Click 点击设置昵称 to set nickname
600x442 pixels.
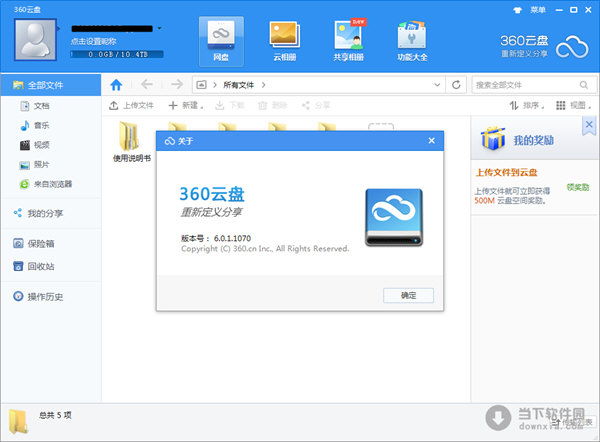(x=93, y=41)
